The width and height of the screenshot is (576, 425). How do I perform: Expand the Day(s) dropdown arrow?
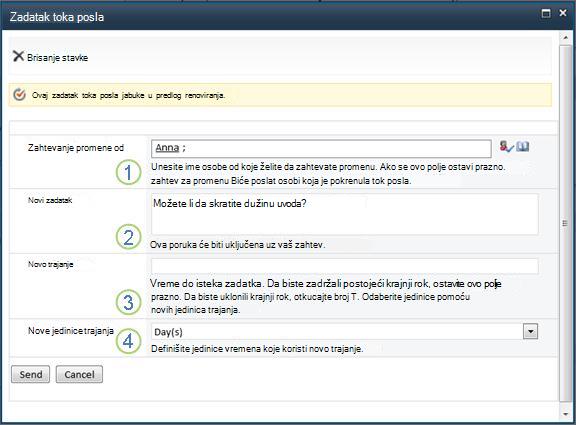(530, 331)
